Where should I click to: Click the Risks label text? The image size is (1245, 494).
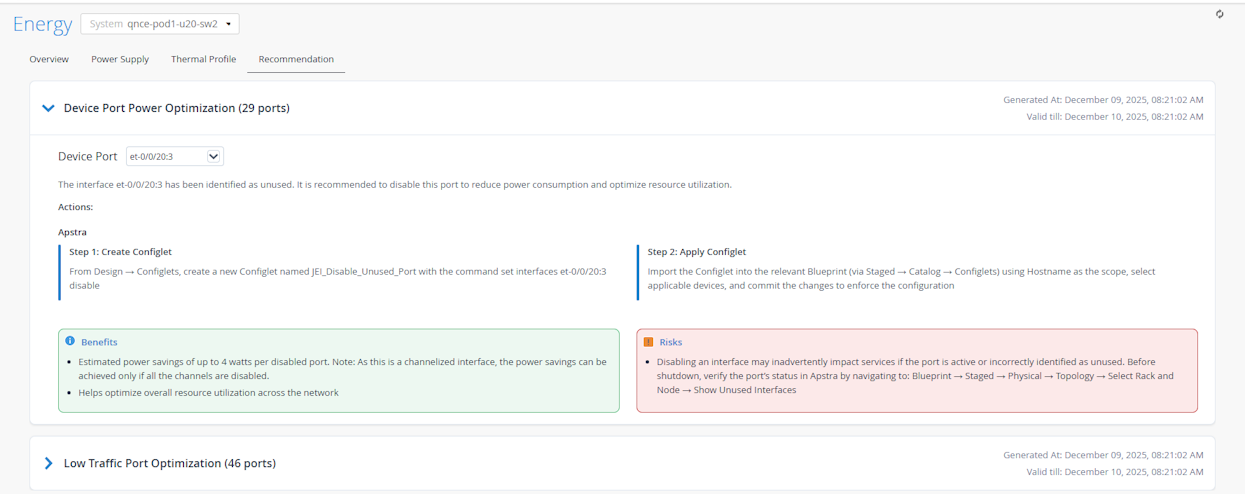(x=671, y=342)
